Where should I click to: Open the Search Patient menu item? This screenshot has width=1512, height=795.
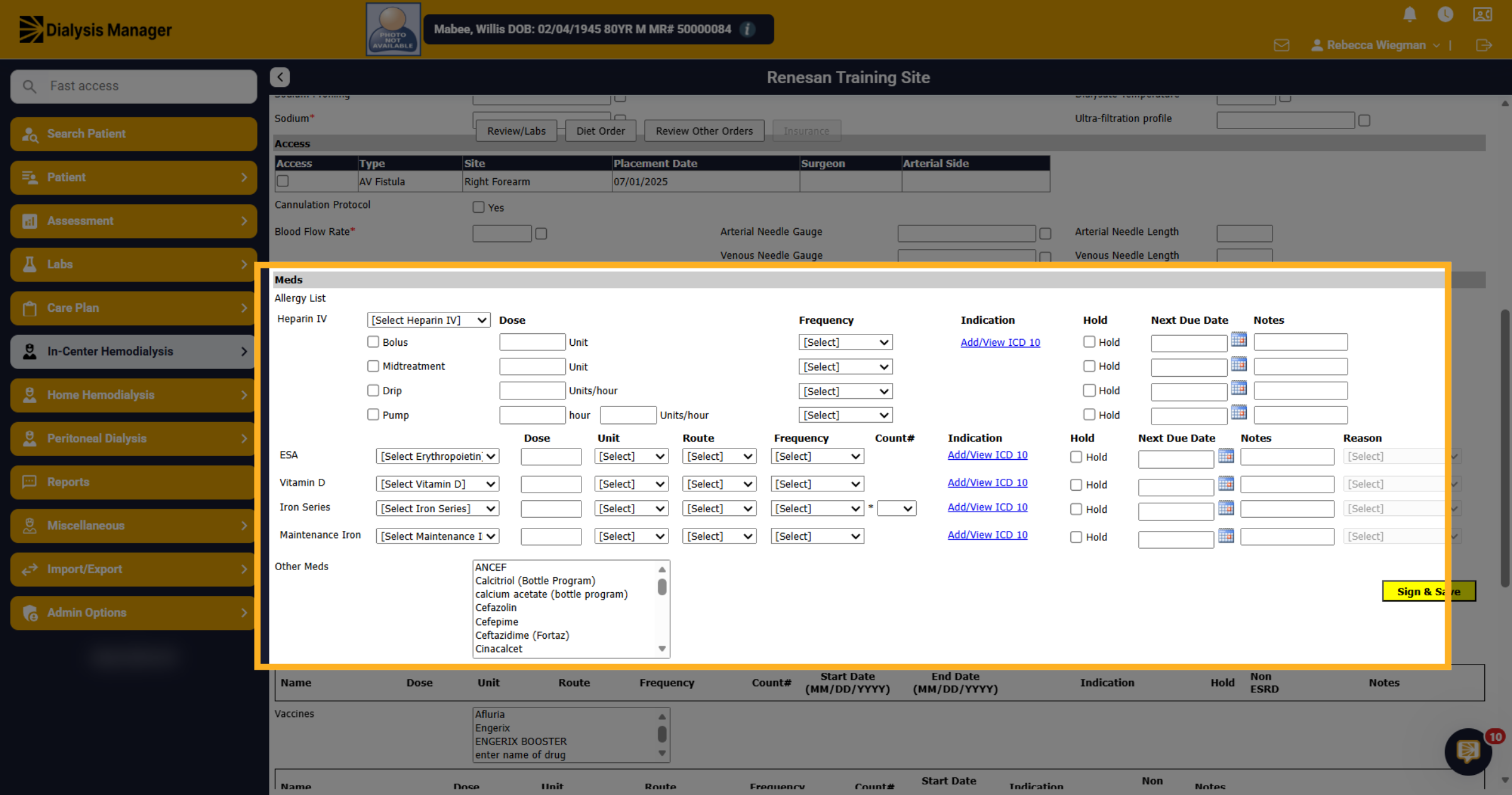[x=134, y=134]
